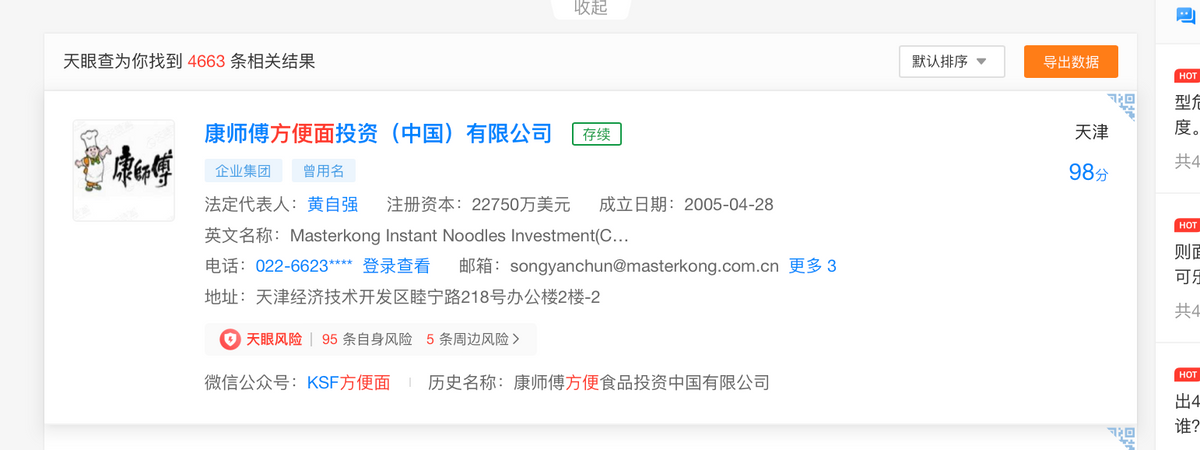Click the 导出数据 export button
Viewport: 1200px width, 450px height.
(x=1071, y=61)
